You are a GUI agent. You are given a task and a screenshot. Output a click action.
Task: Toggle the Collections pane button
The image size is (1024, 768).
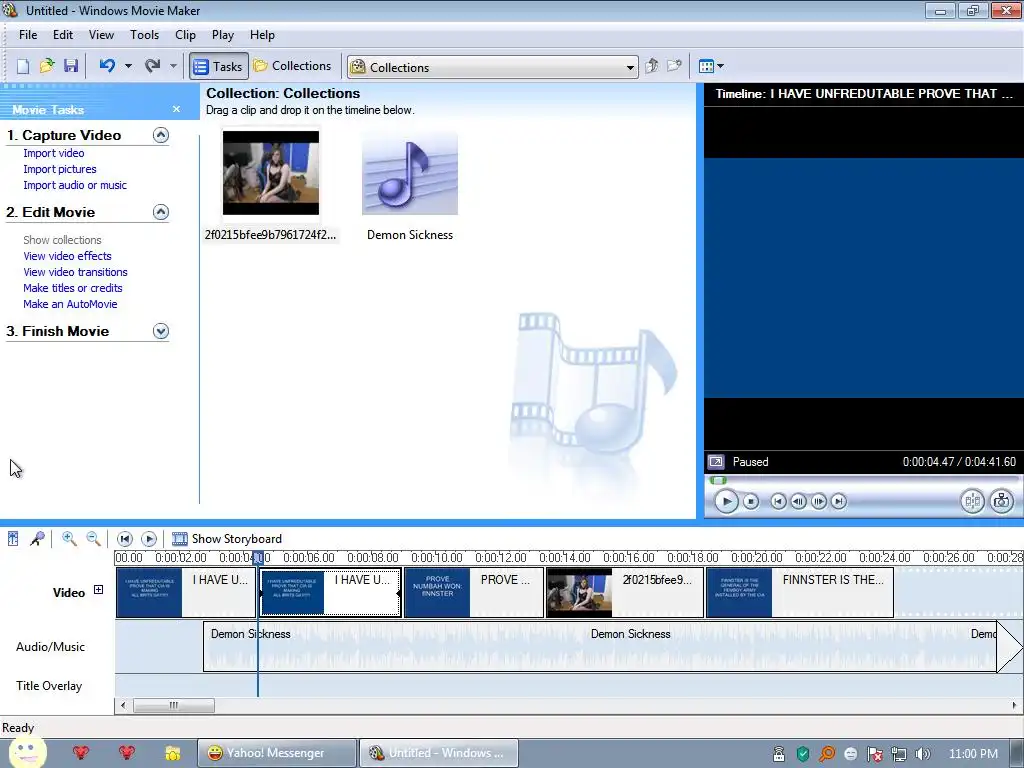click(293, 66)
